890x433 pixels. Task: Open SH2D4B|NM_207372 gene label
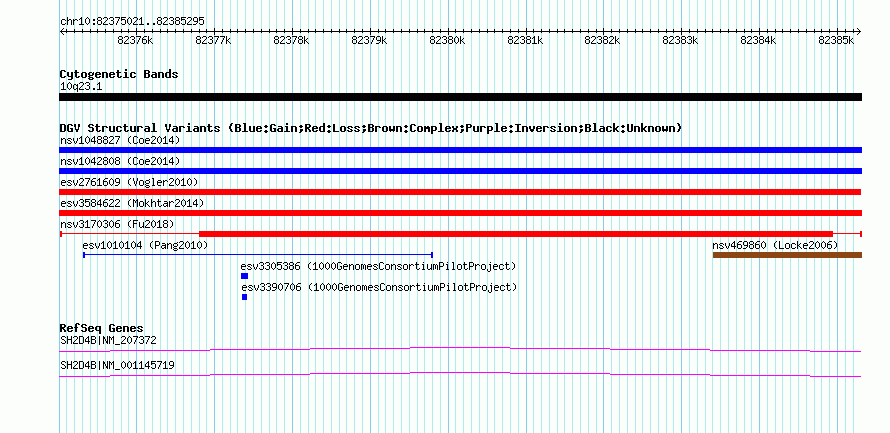108,340
